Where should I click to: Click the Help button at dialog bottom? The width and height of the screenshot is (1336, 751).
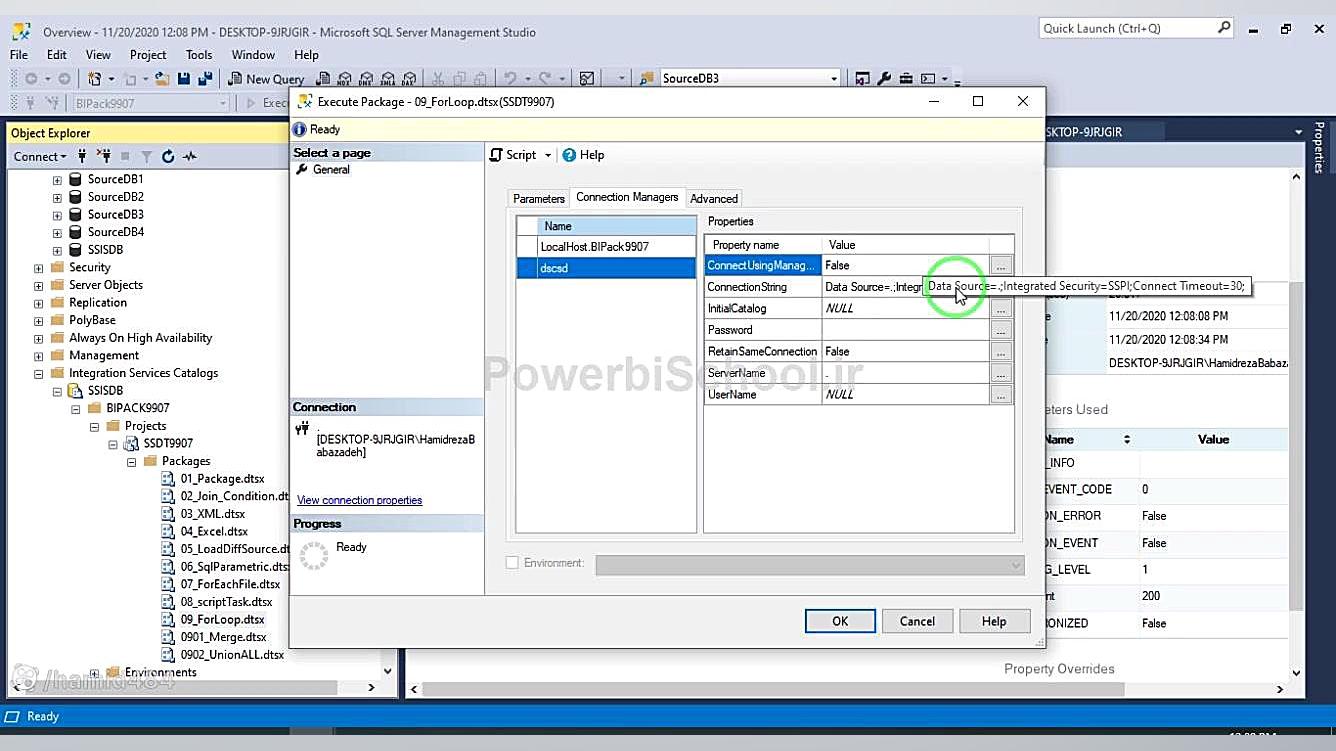tap(994, 621)
